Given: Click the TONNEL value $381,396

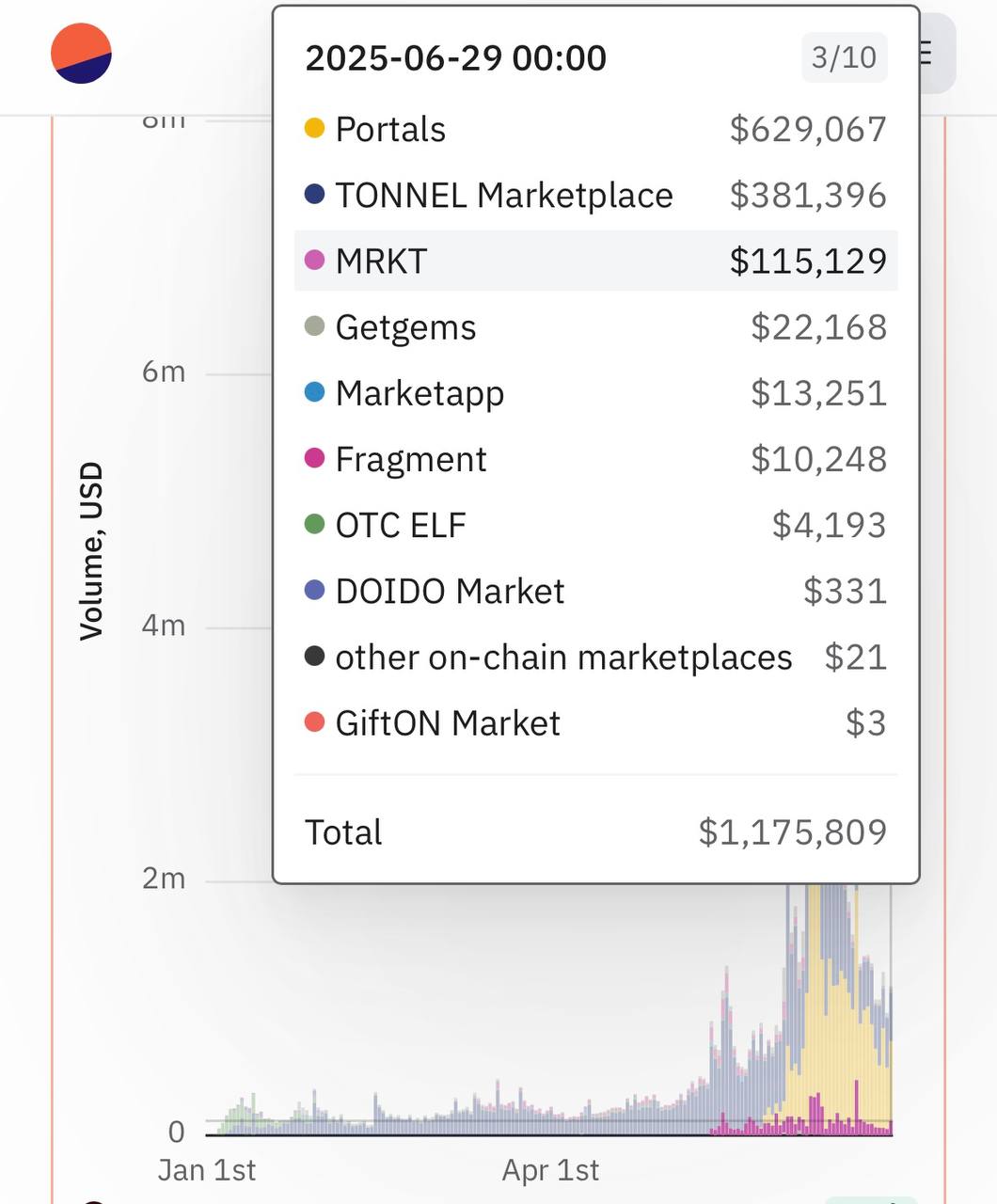Looking at the screenshot, I should click(x=808, y=195).
